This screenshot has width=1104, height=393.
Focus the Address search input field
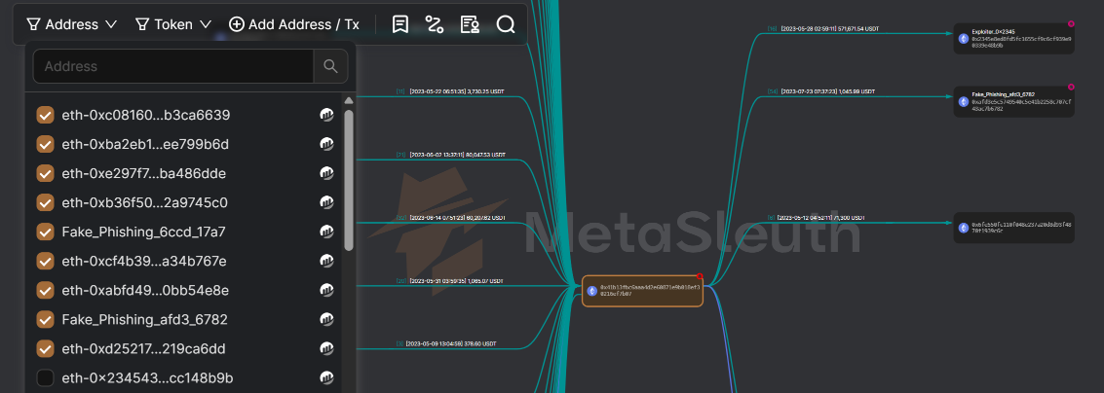[x=173, y=66]
